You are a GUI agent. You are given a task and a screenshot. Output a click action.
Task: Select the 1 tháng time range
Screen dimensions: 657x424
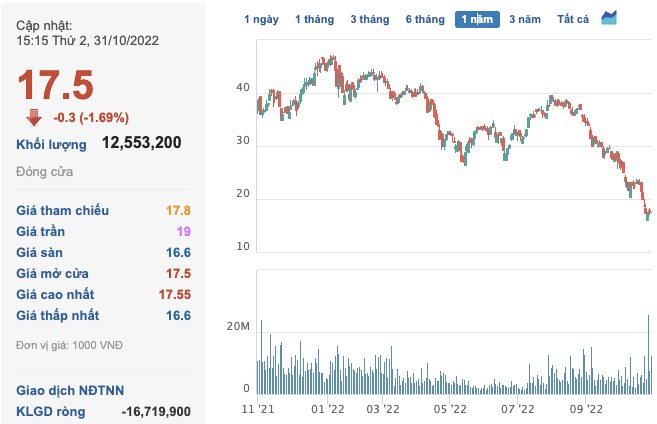coord(316,19)
